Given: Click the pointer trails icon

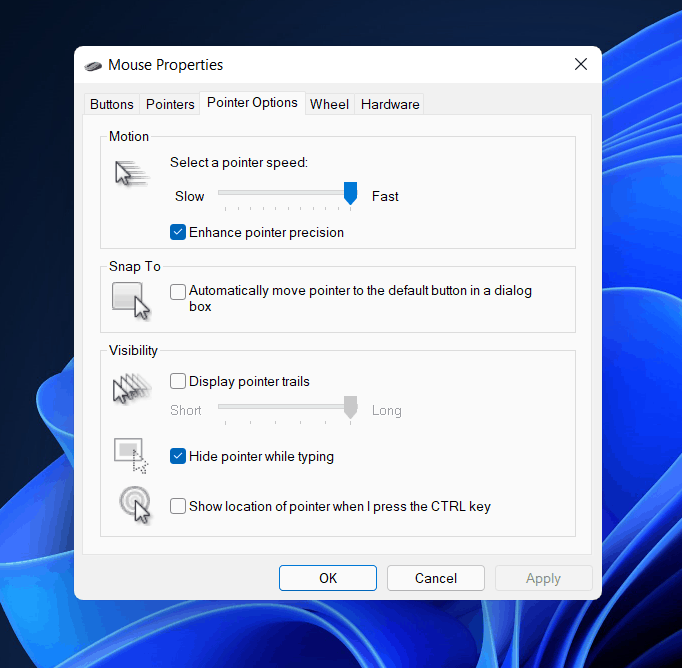Looking at the screenshot, I should coord(132,388).
